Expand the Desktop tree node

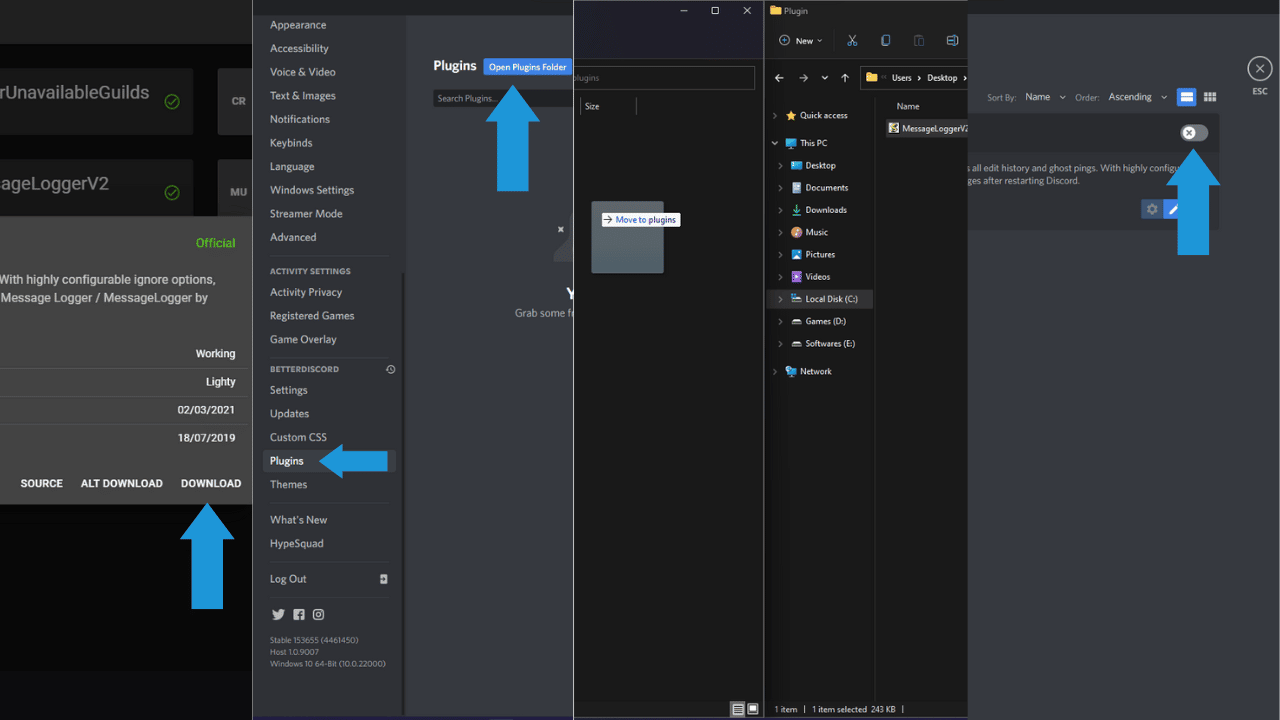(x=780, y=165)
